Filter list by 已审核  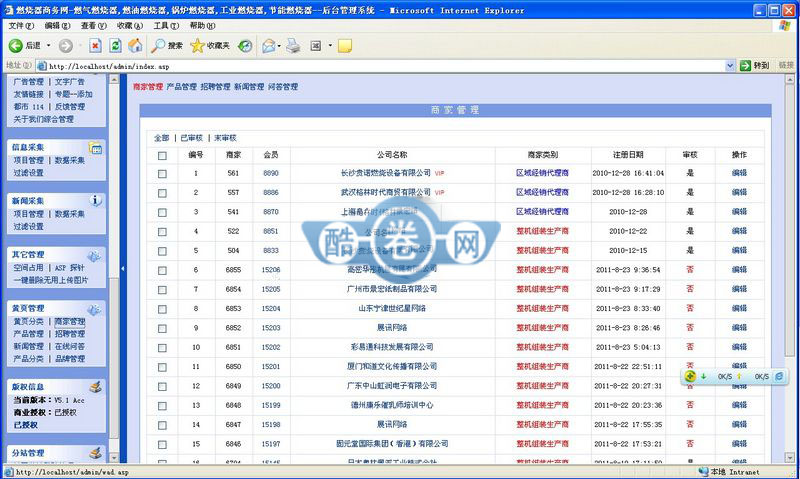click(x=192, y=138)
